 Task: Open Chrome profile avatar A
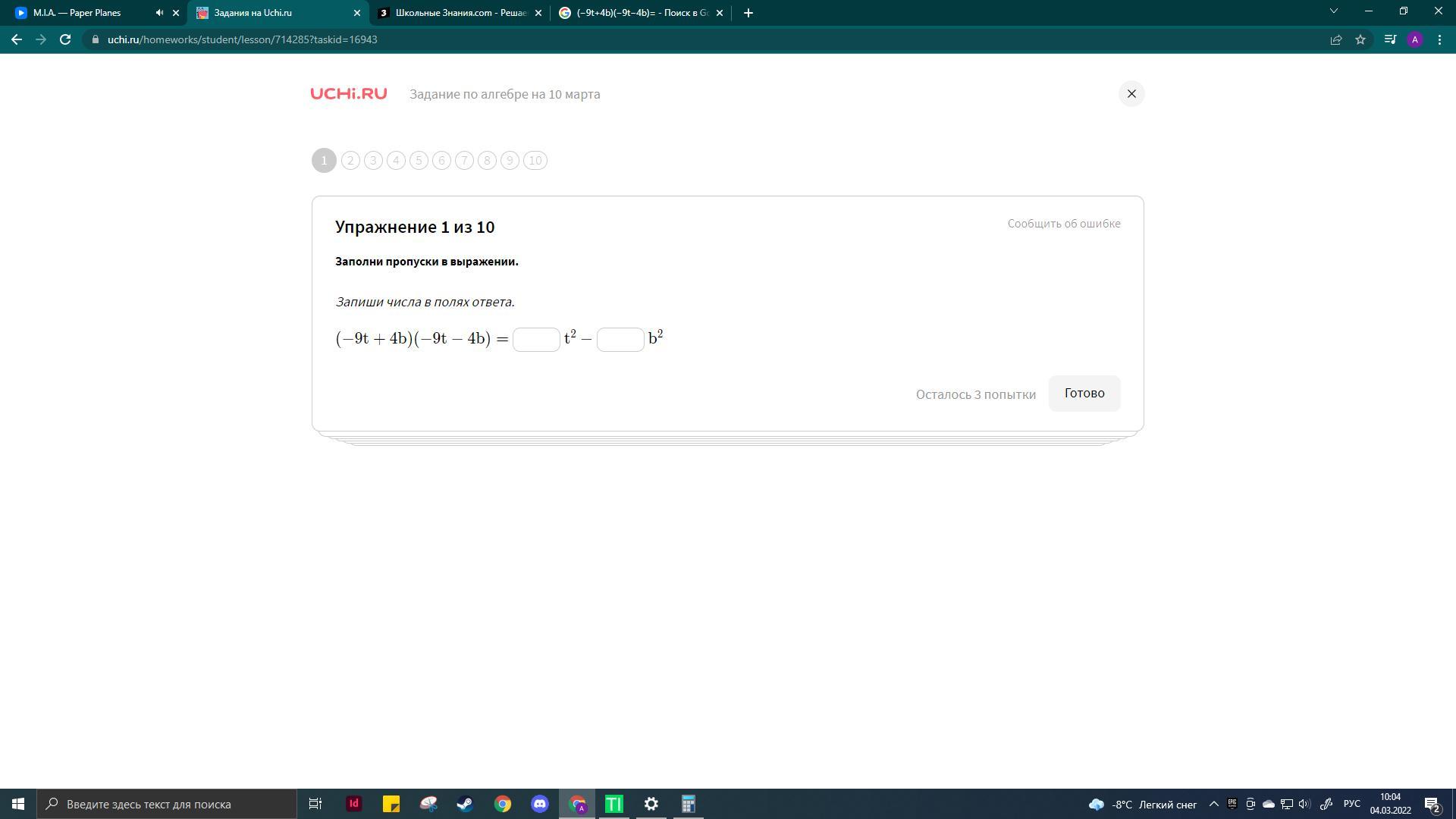point(1414,39)
